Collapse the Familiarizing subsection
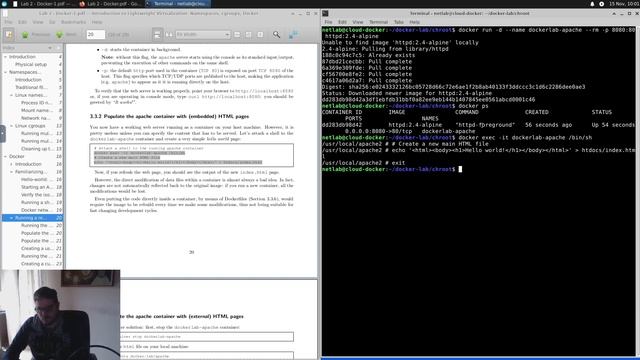 11,172
